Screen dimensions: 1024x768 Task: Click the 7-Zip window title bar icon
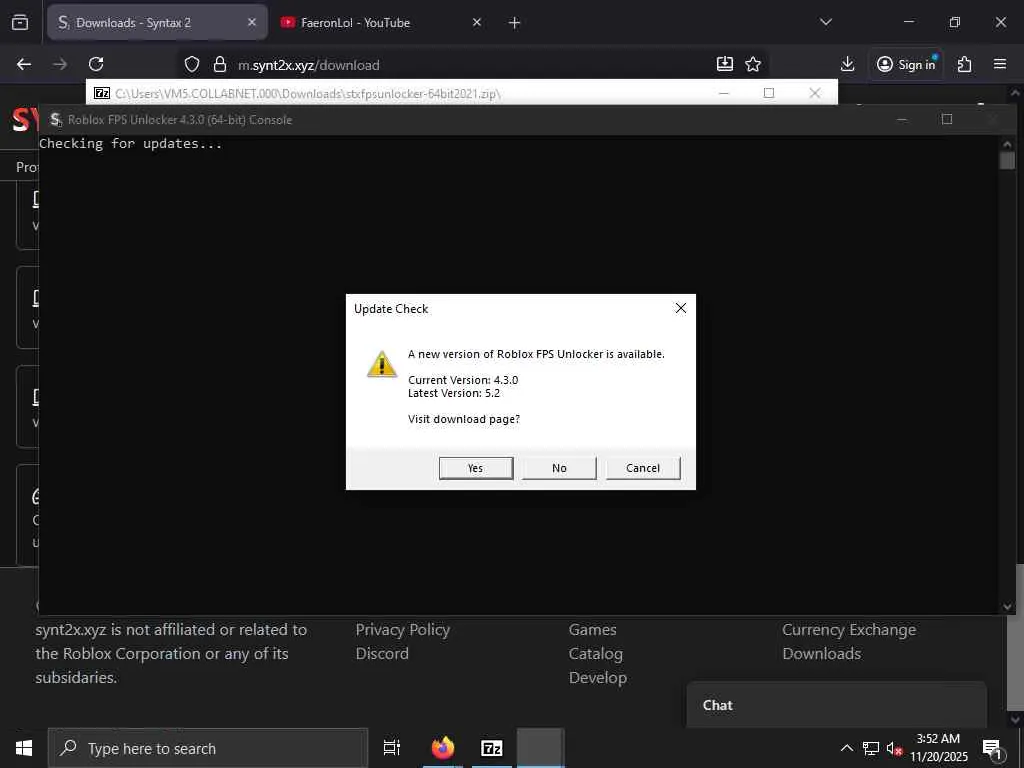(x=102, y=93)
